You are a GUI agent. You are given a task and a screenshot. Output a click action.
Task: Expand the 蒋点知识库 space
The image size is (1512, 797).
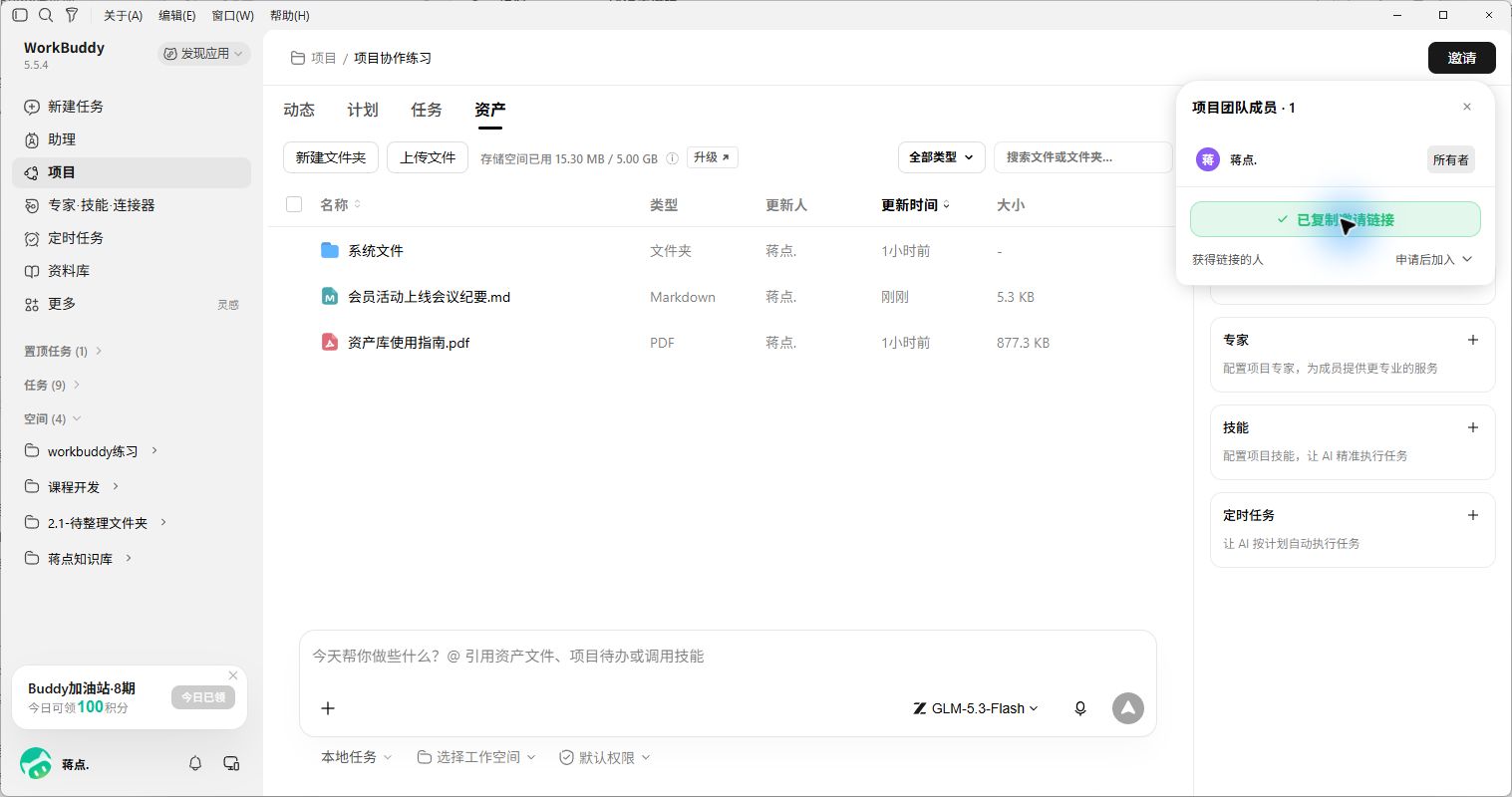click(x=129, y=558)
